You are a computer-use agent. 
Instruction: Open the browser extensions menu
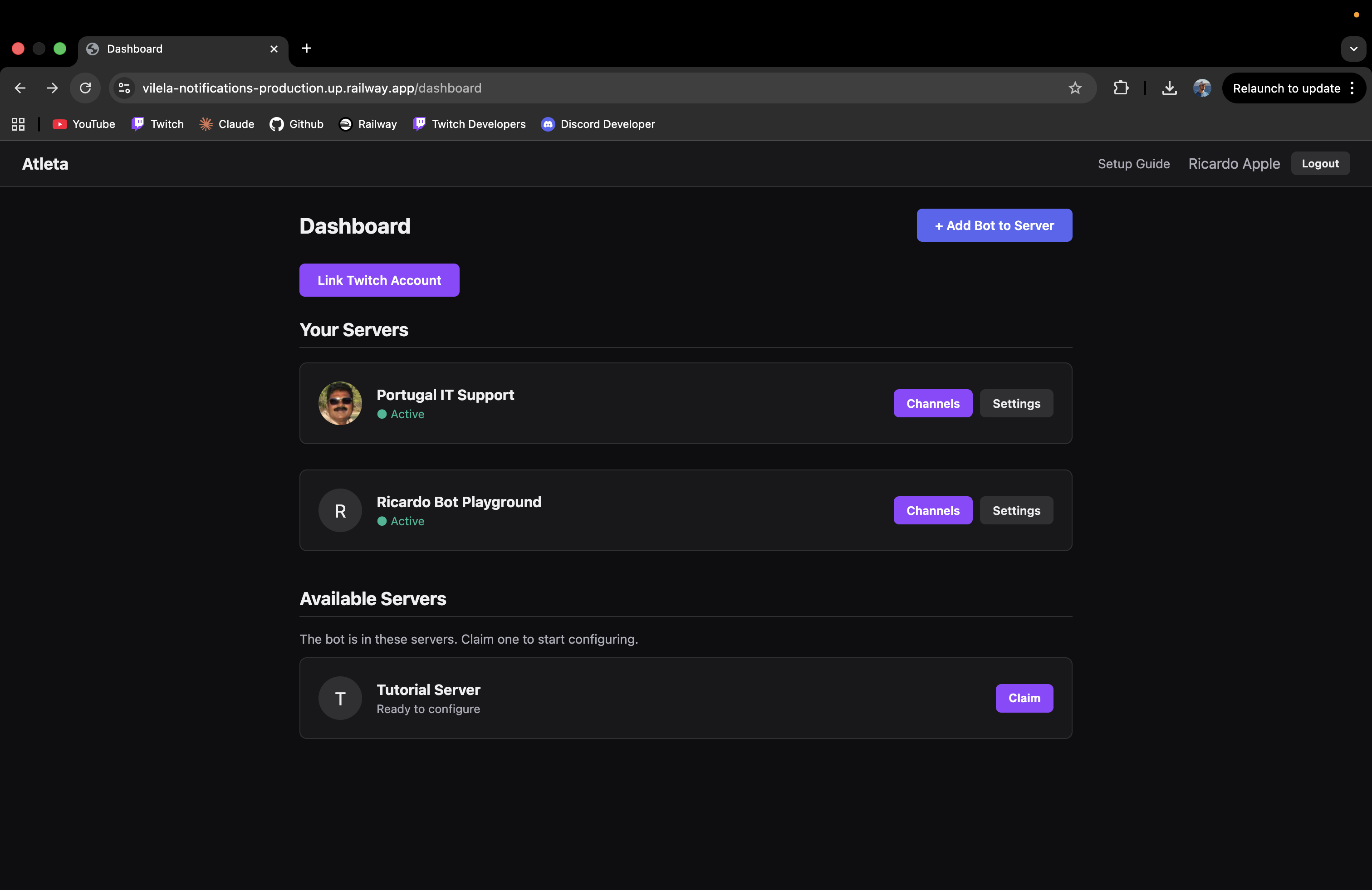pos(1121,88)
